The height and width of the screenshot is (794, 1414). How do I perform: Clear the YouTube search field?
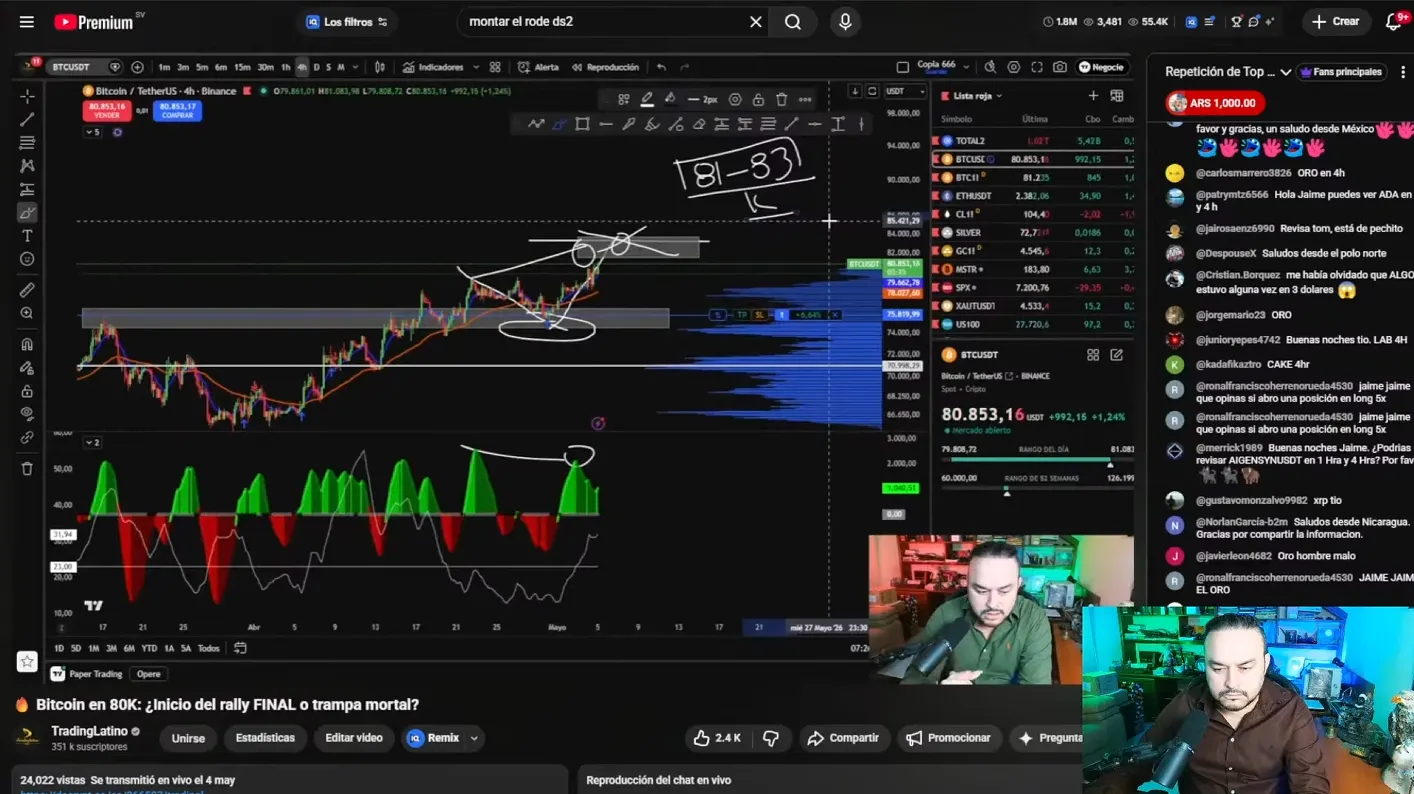(756, 21)
